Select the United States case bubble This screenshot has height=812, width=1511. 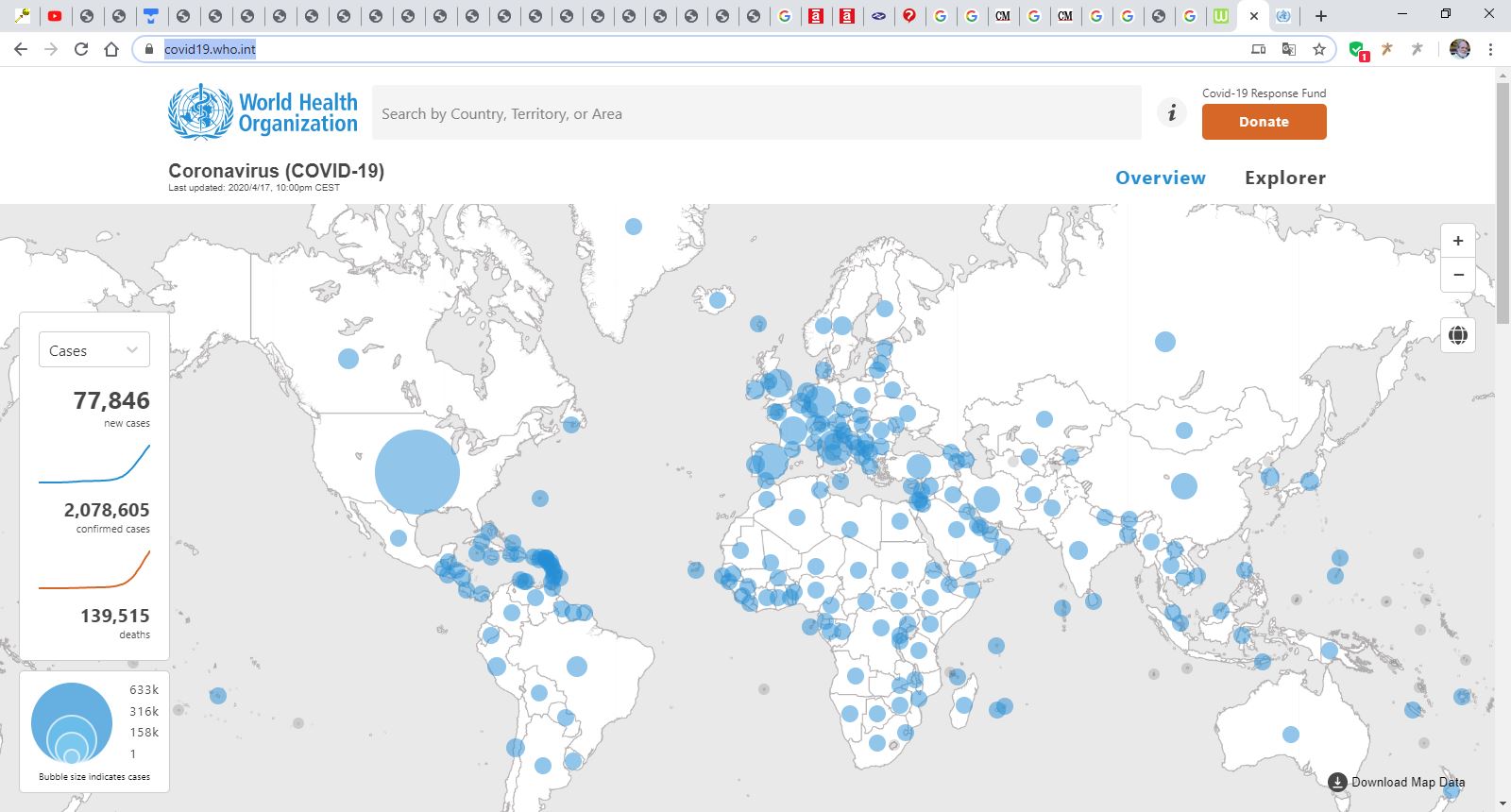point(417,471)
